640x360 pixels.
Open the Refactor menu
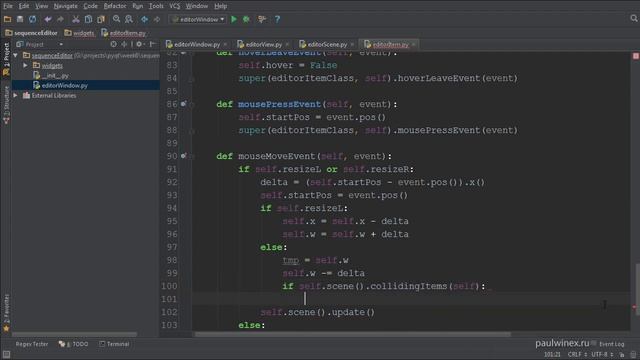pyautogui.click(x=115, y=6)
